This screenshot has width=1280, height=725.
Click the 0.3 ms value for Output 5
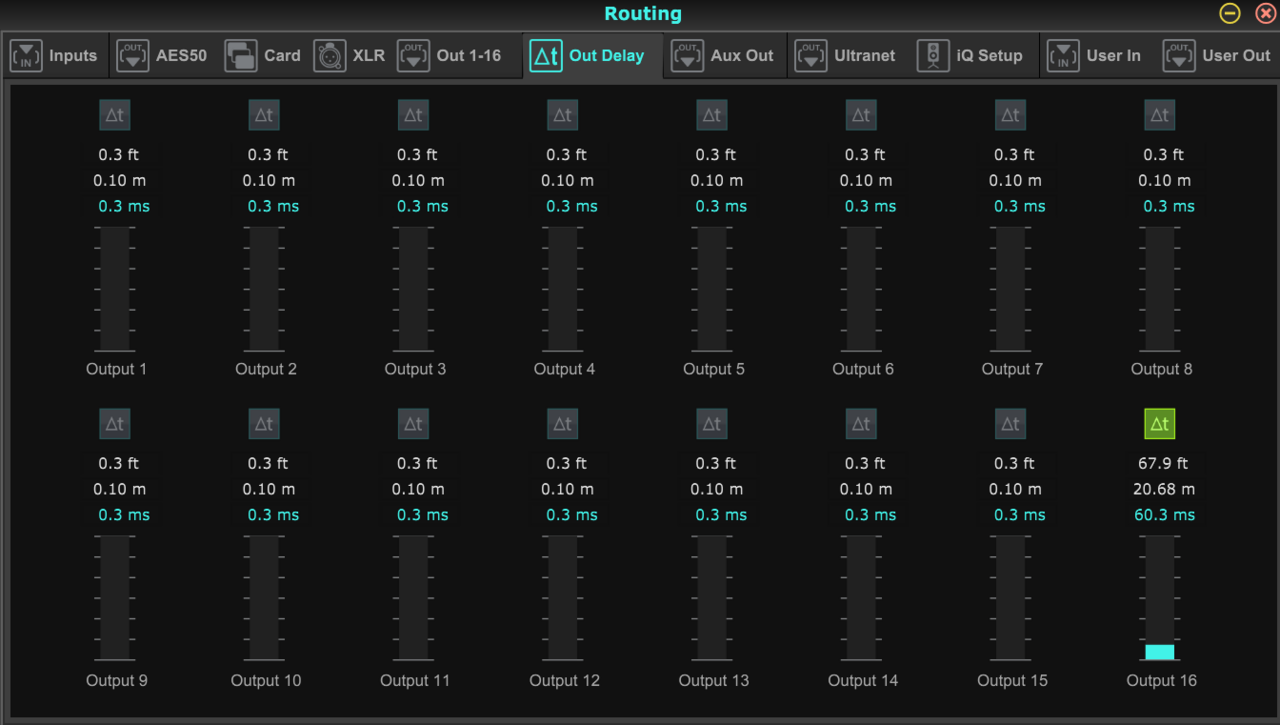[x=721, y=206]
